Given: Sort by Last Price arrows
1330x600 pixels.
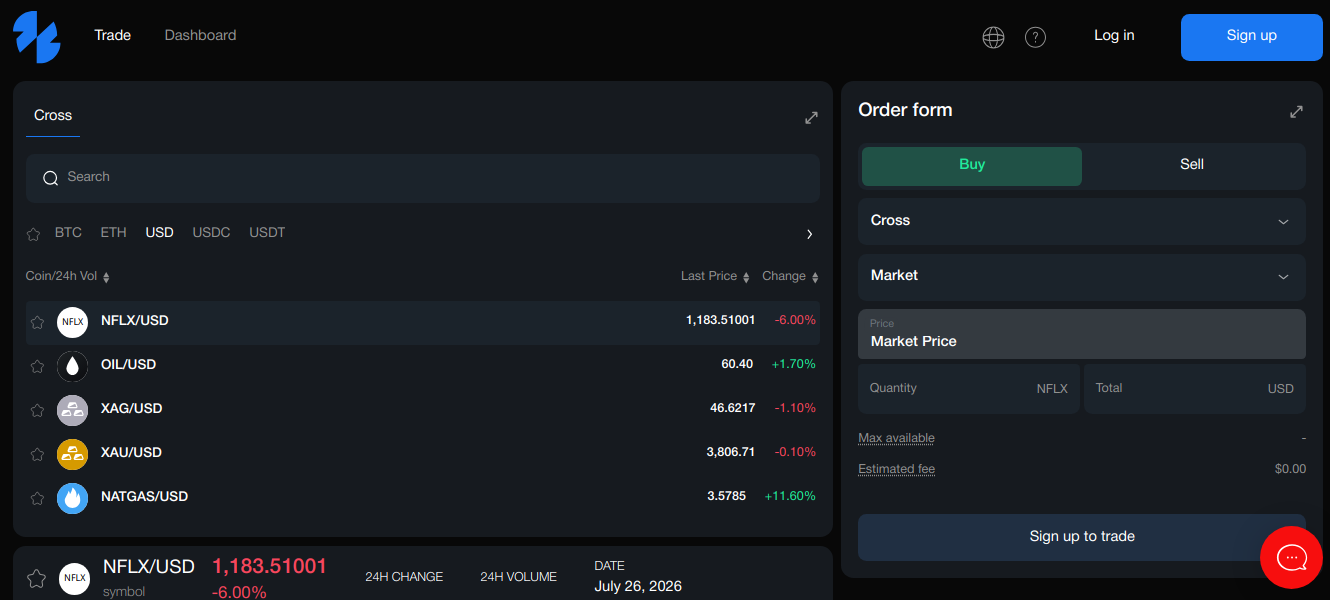Looking at the screenshot, I should 746,277.
